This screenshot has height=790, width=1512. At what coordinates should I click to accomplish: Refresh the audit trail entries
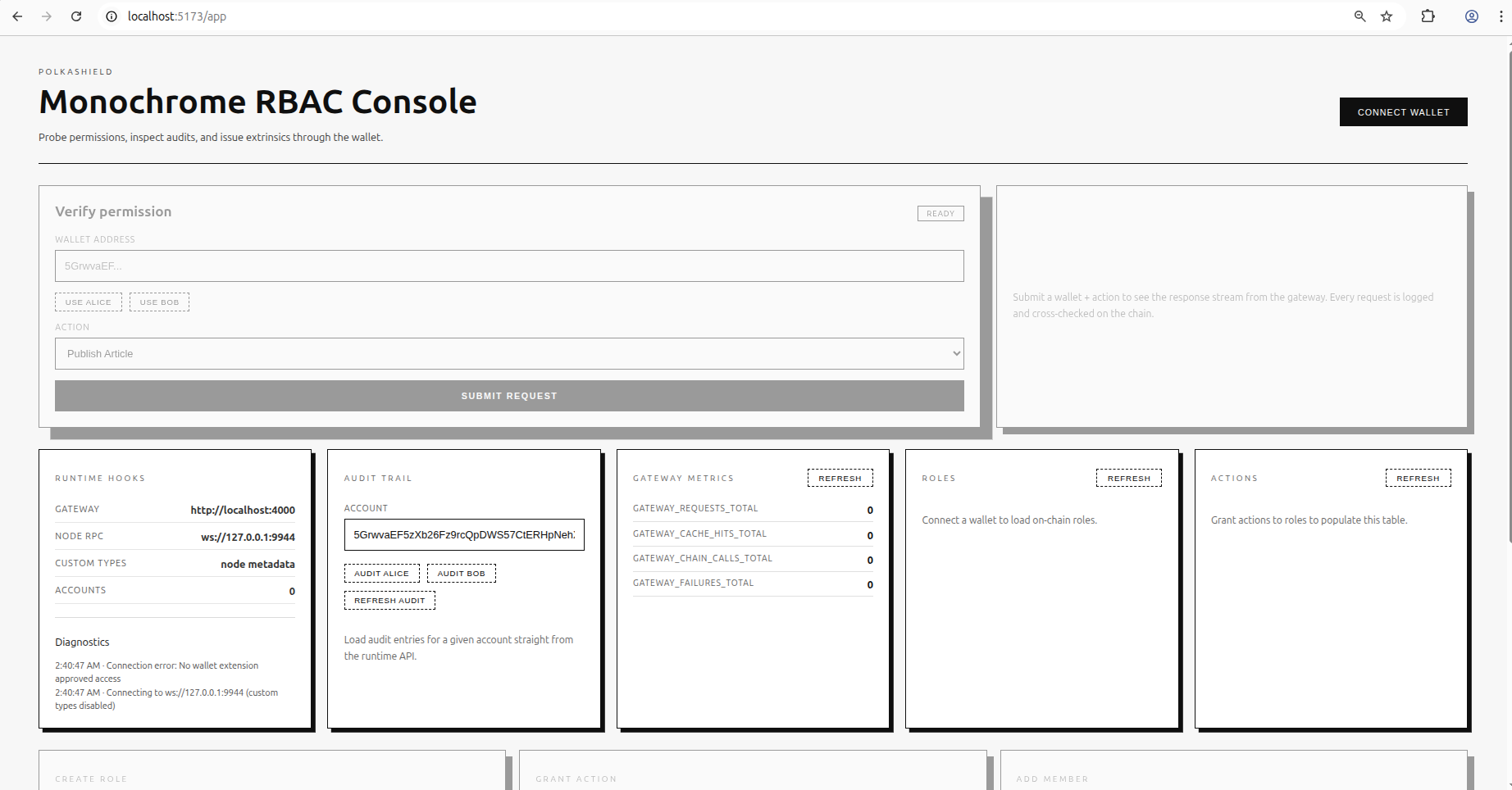[x=389, y=601]
